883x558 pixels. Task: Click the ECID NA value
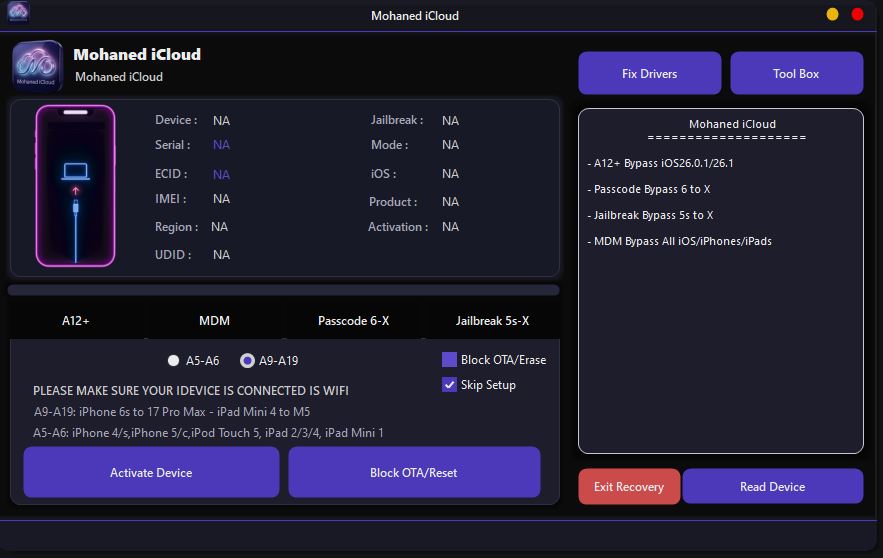221,175
